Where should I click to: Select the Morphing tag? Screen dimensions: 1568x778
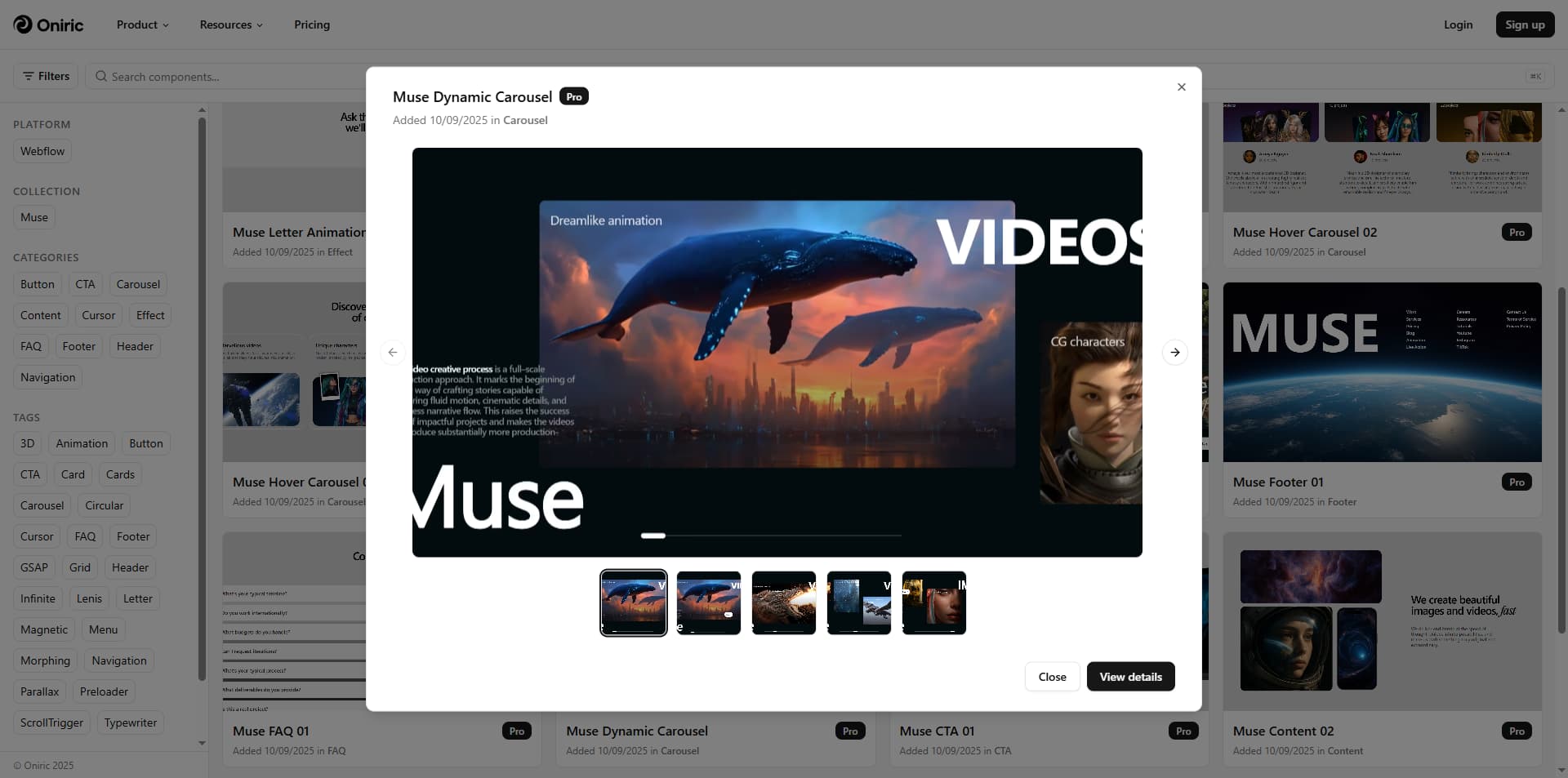point(45,660)
